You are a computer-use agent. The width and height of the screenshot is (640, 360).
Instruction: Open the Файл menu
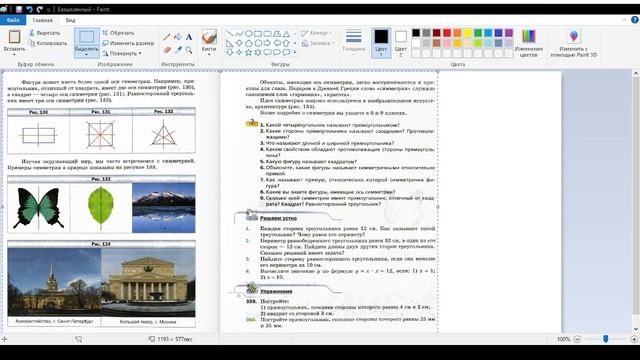coord(13,20)
